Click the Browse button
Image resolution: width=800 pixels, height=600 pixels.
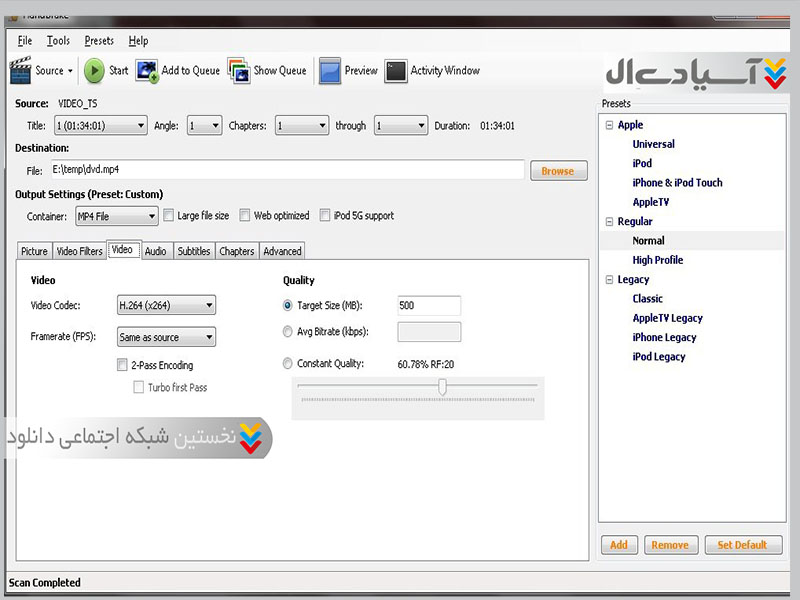[558, 171]
